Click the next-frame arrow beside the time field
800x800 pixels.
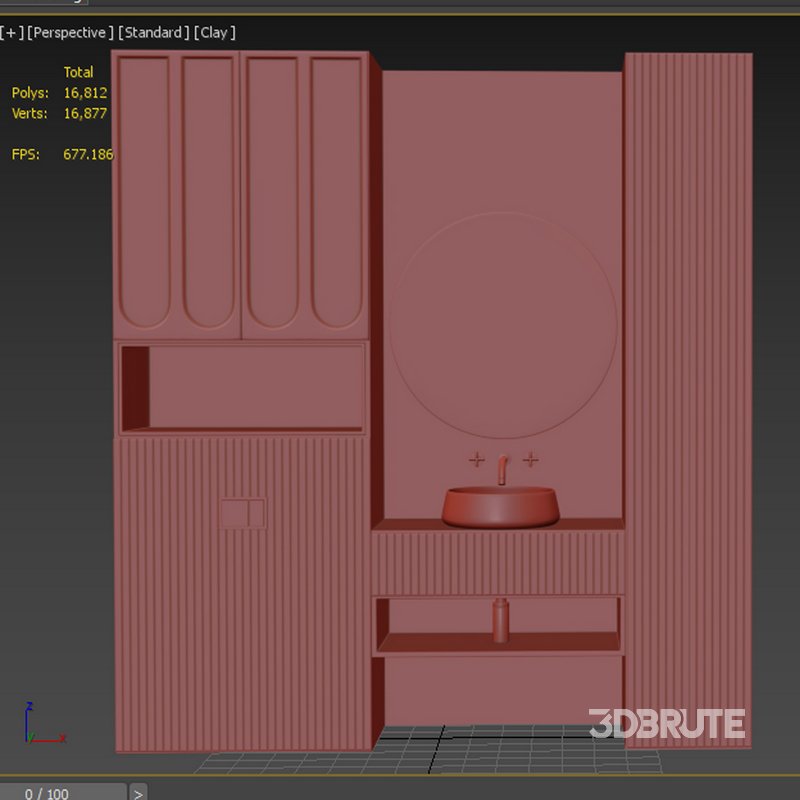138,793
